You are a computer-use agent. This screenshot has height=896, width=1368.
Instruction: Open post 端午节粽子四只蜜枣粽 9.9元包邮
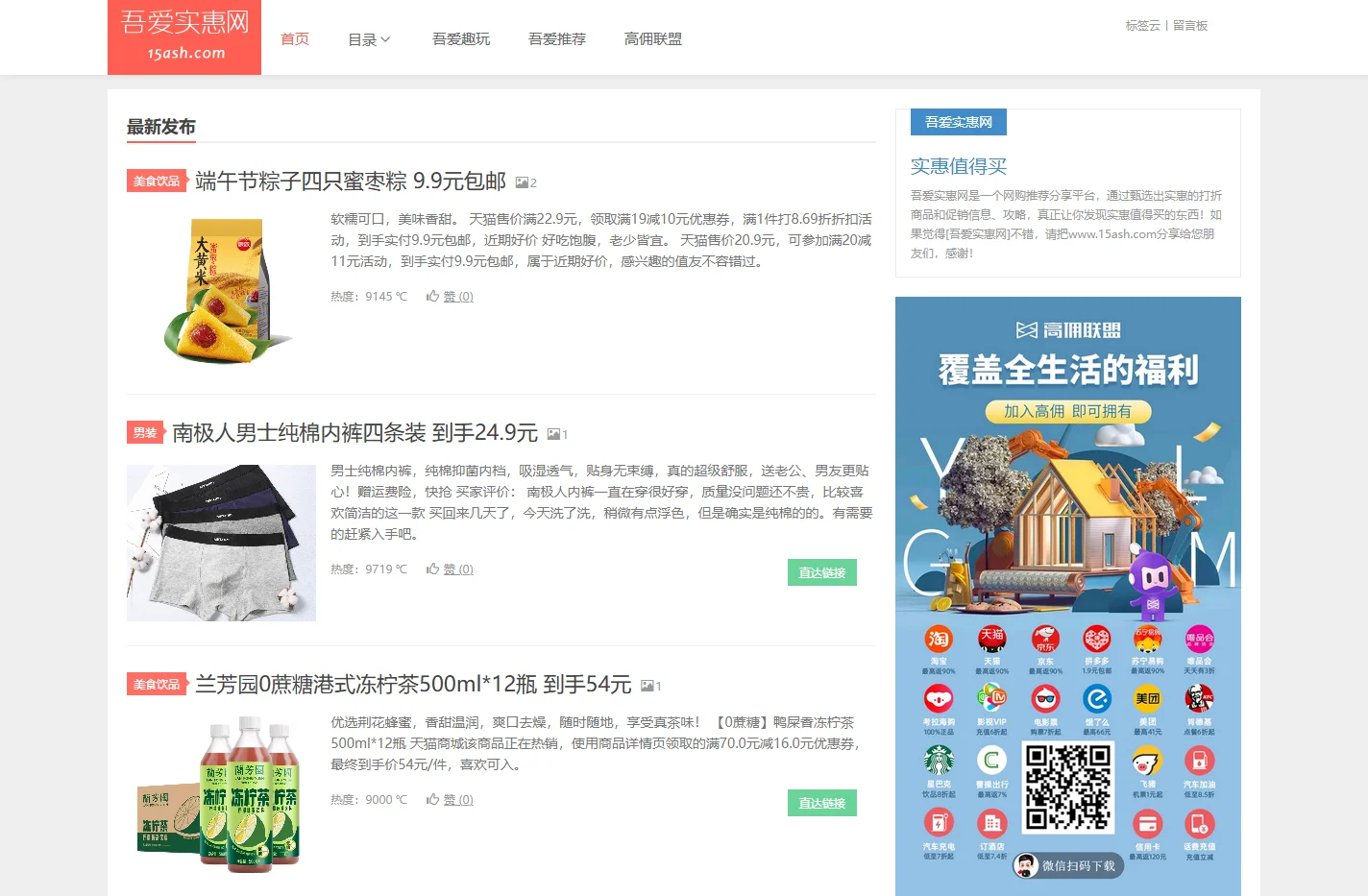351,182
